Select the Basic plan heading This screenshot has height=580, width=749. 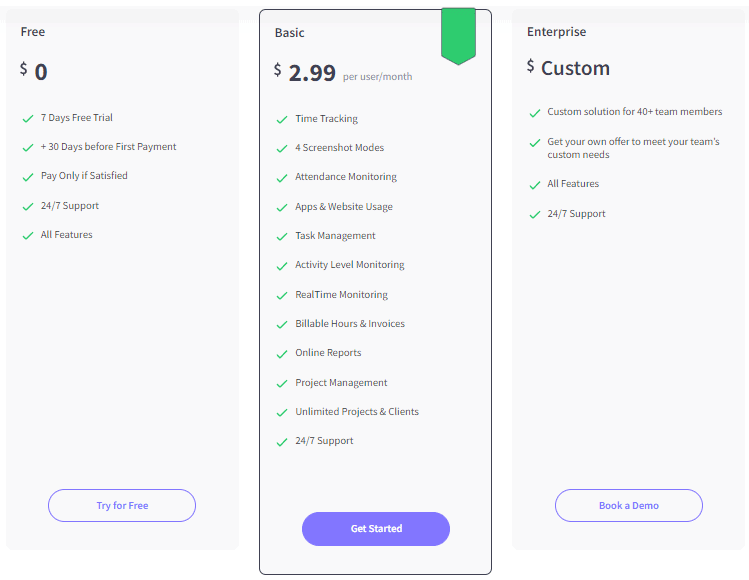(289, 32)
